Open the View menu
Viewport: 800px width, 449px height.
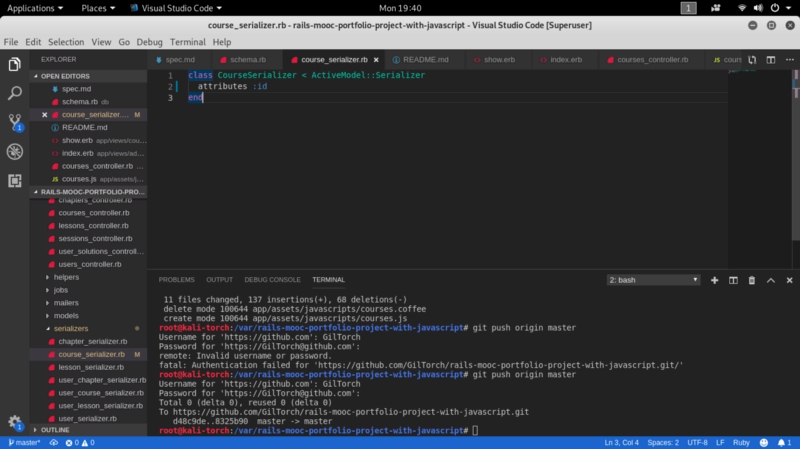pos(101,42)
